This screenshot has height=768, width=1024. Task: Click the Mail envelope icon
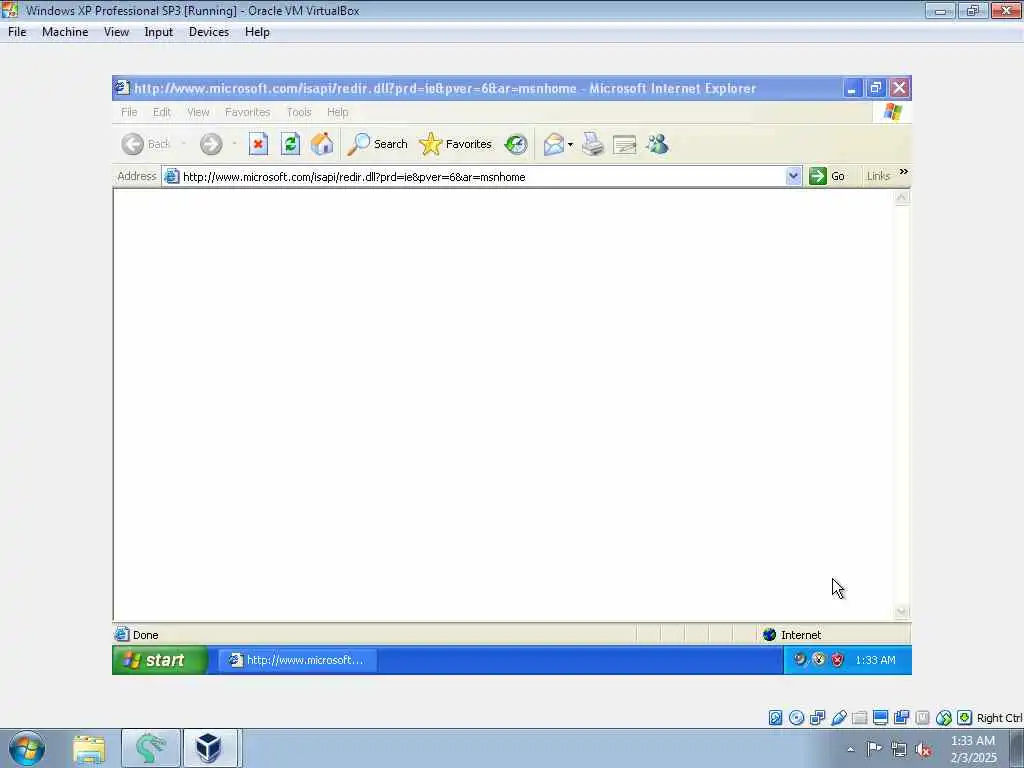[x=553, y=144]
